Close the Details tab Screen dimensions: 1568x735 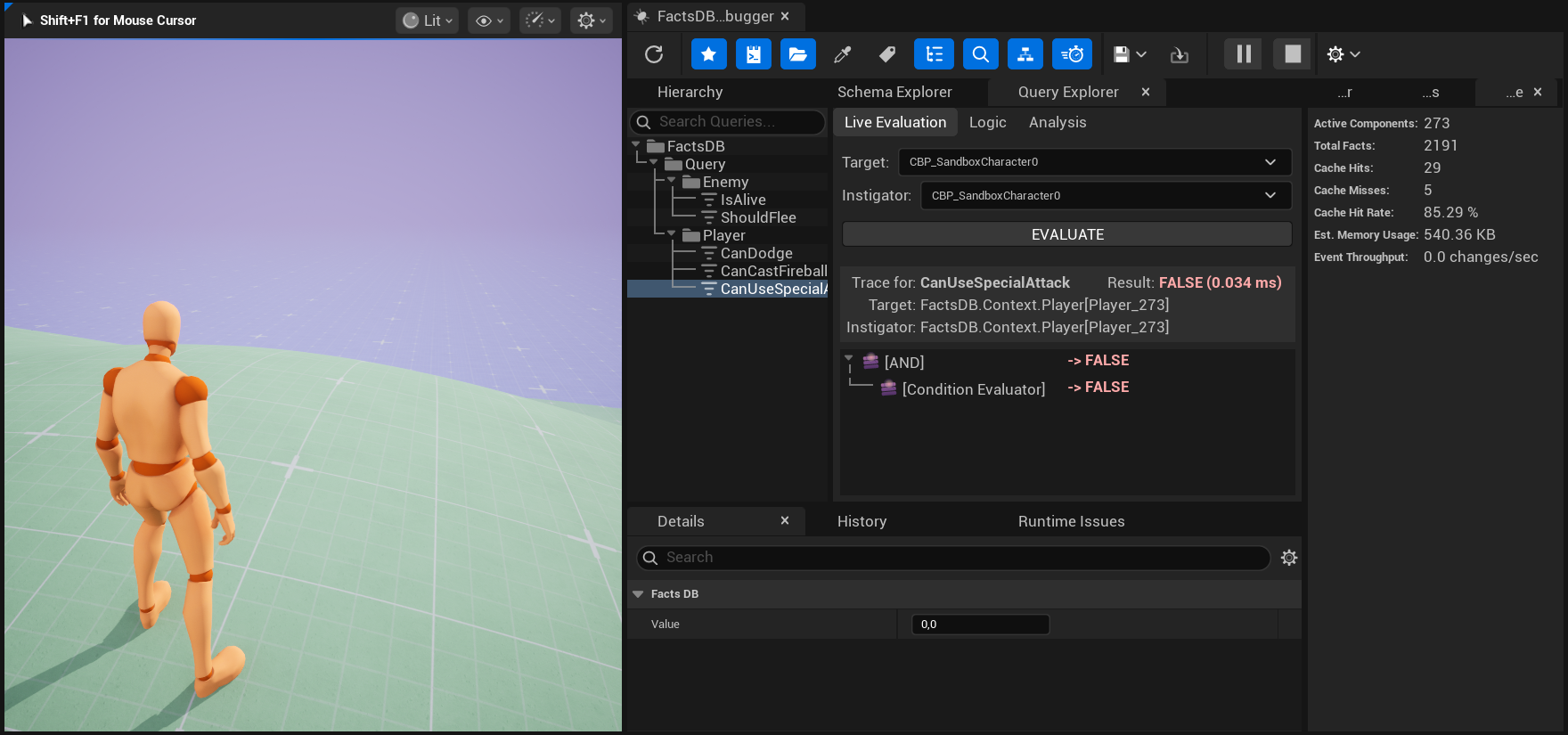tap(785, 520)
